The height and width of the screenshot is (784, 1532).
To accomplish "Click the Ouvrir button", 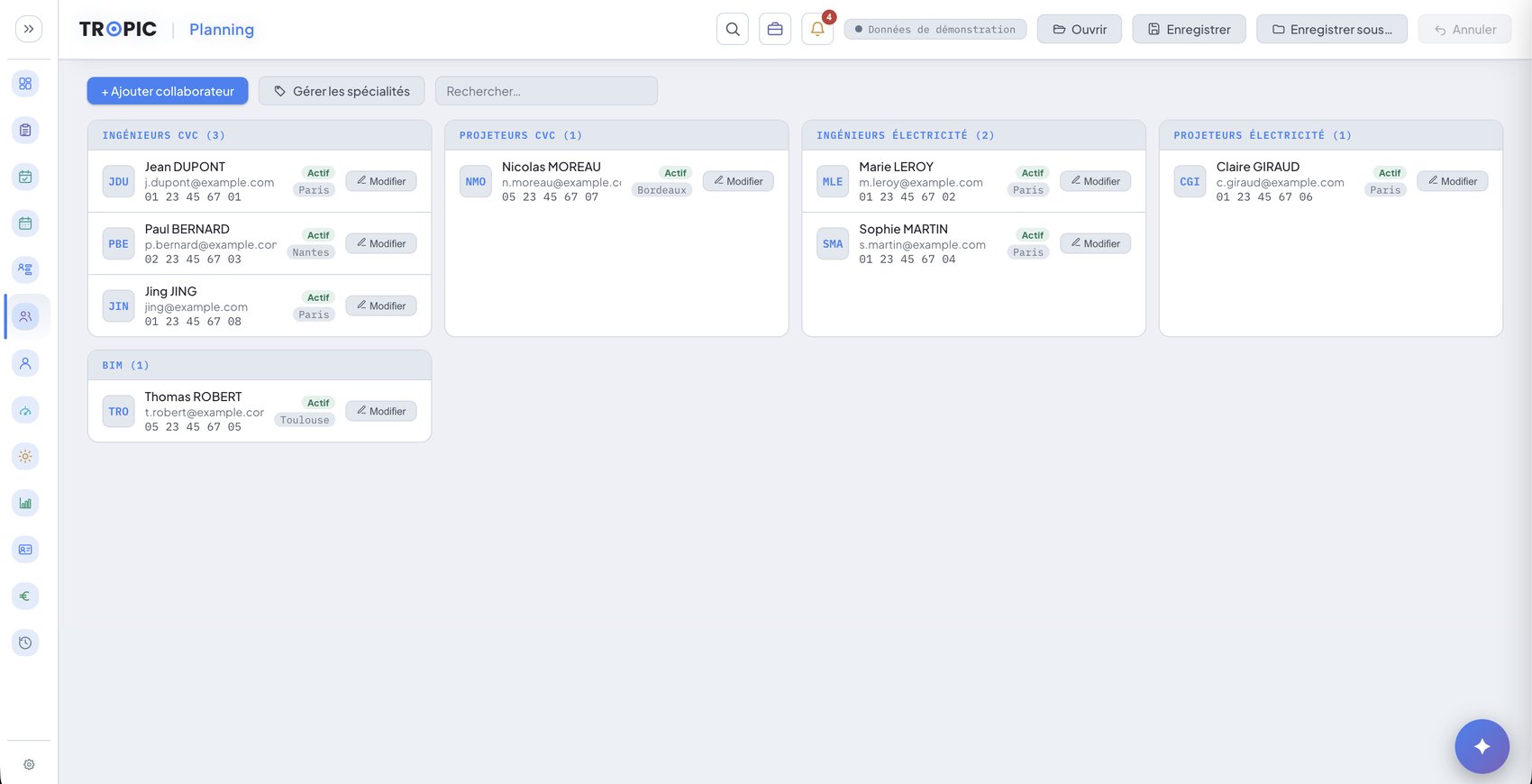I will pyautogui.click(x=1080, y=30).
